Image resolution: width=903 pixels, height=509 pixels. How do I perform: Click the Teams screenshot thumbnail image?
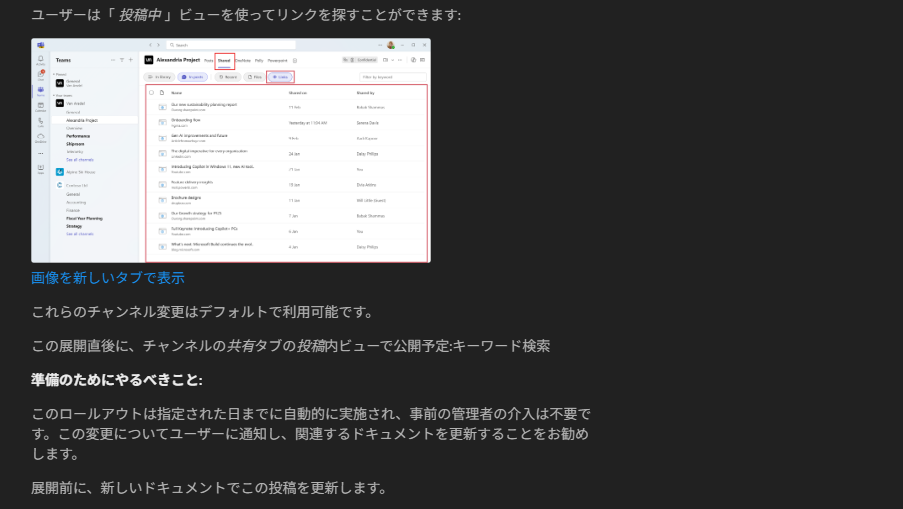tap(231, 151)
